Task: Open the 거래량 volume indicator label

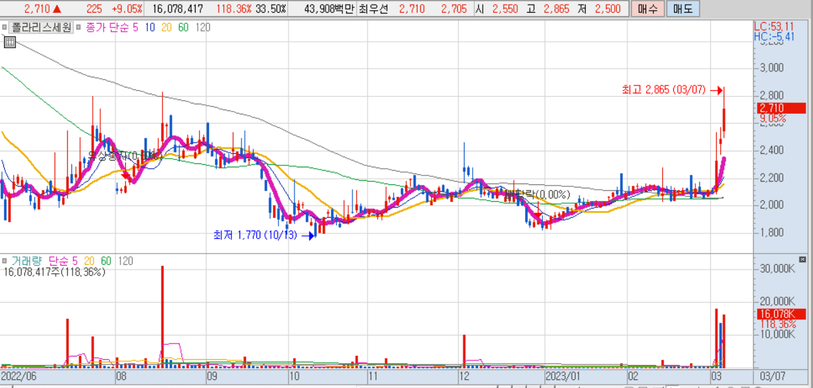Action: click(27, 261)
